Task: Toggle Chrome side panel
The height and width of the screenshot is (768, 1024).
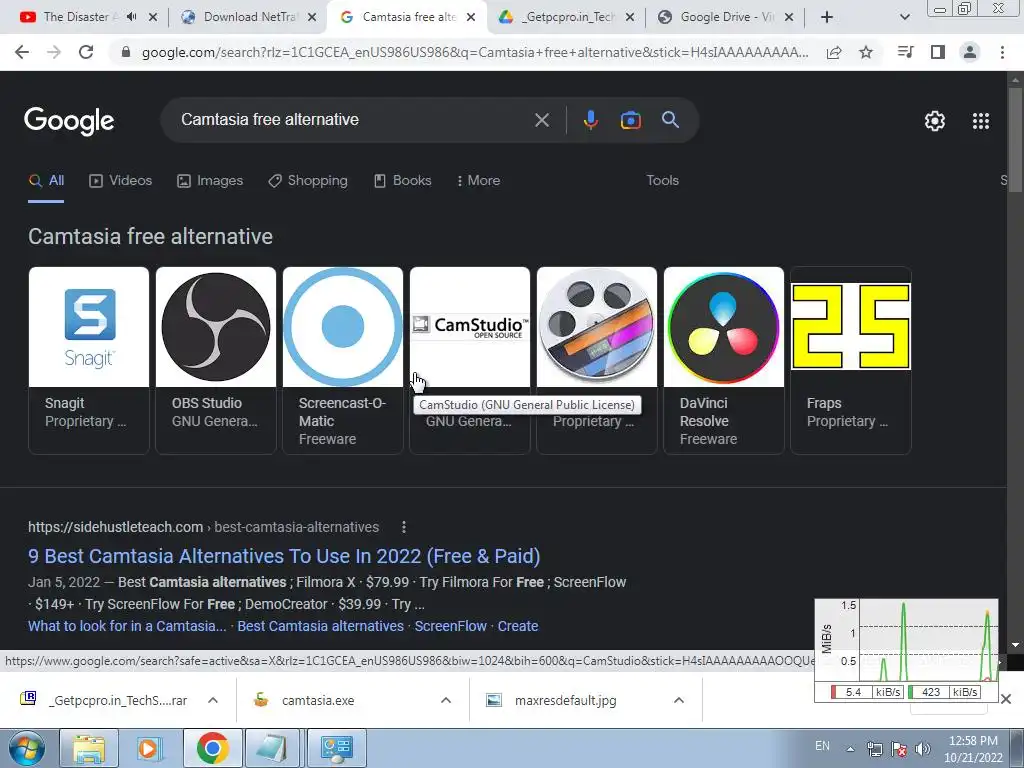Action: [938, 52]
